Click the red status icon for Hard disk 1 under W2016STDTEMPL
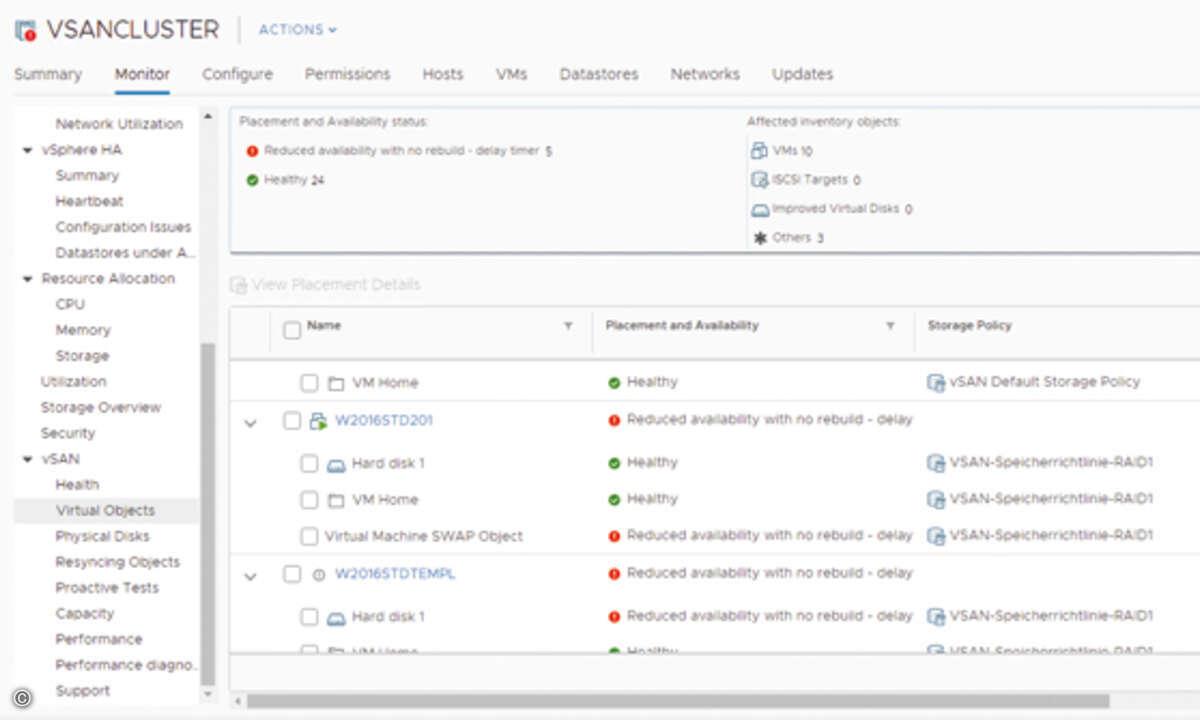1200x720 pixels. click(x=614, y=616)
